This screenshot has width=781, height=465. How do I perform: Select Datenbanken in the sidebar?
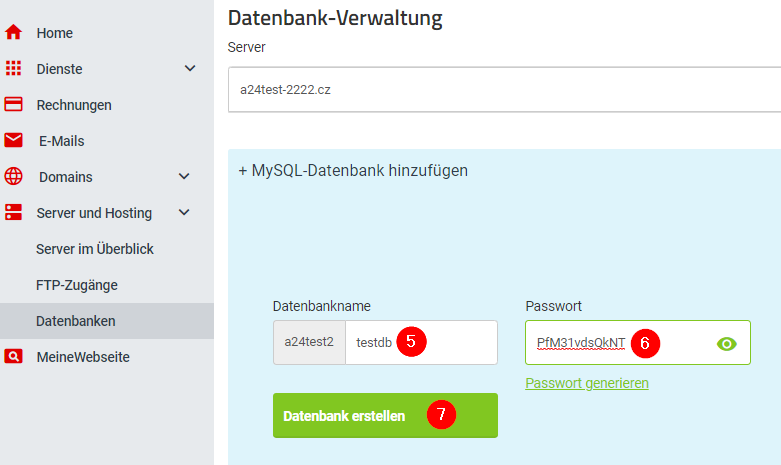pos(76,321)
